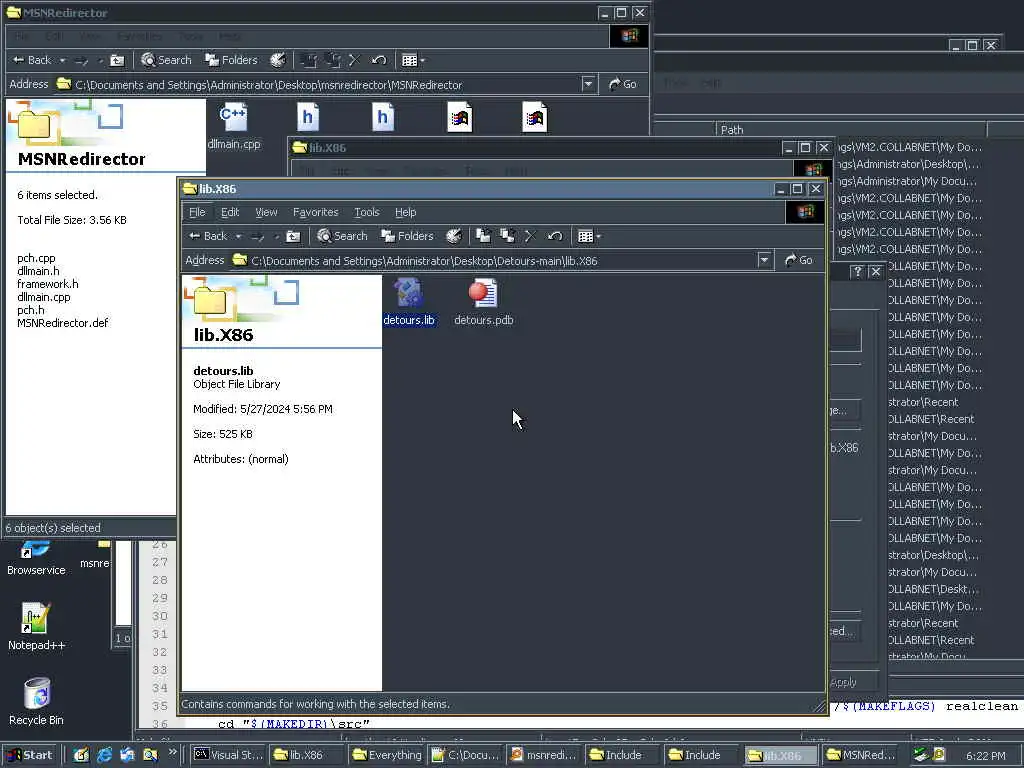The image size is (1024, 768).
Task: Switch to Visual St... taskbar button
Action: 229,755
